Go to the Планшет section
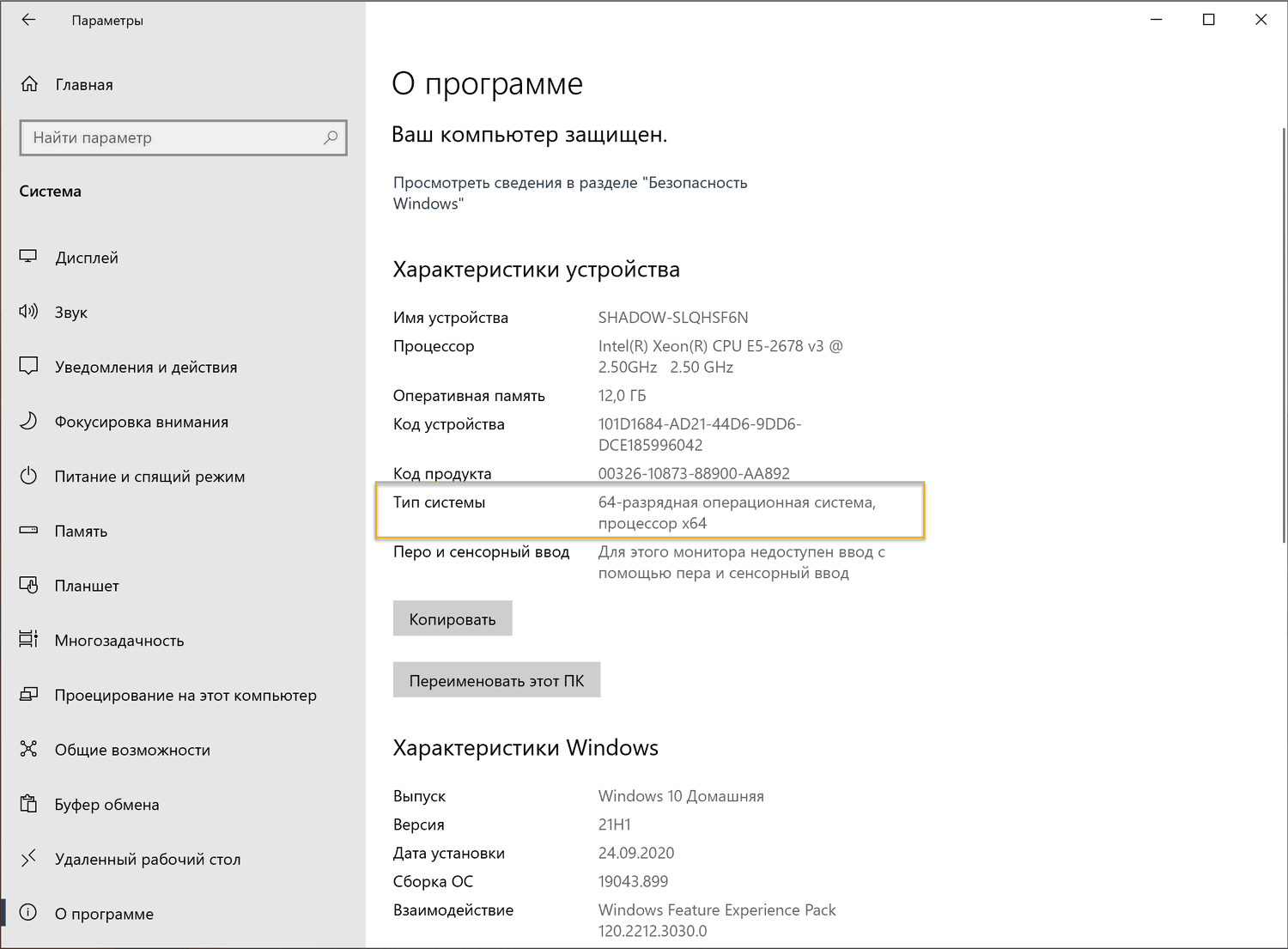 87,586
